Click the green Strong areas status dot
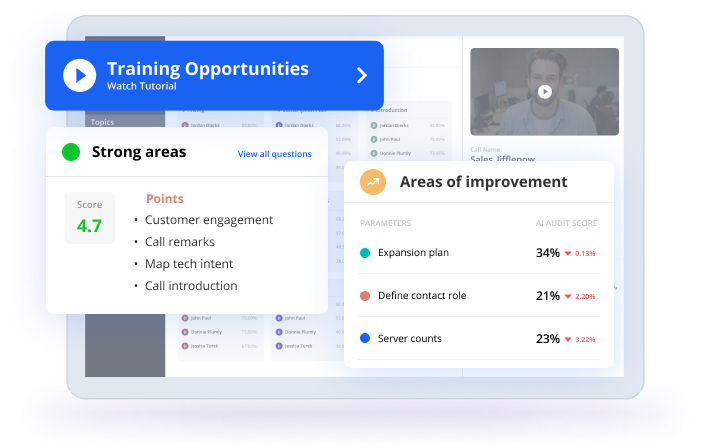 pos(71,152)
